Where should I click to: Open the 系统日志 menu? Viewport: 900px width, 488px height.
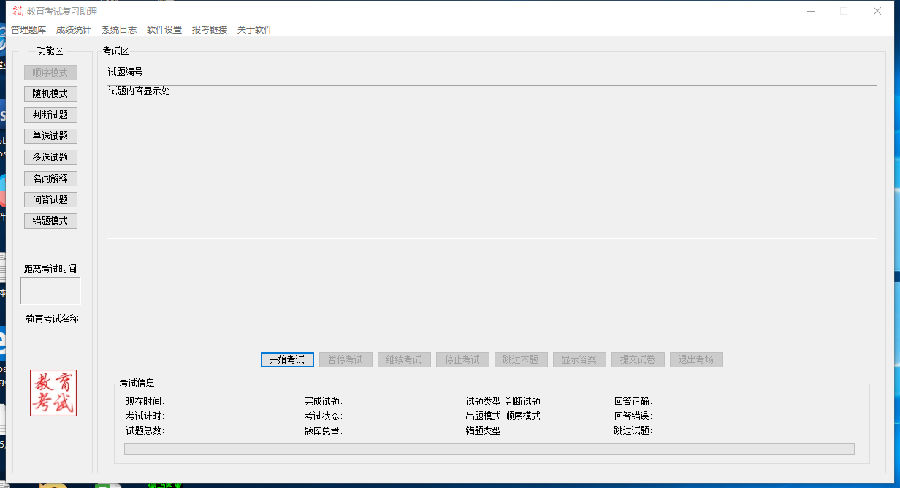coord(119,30)
